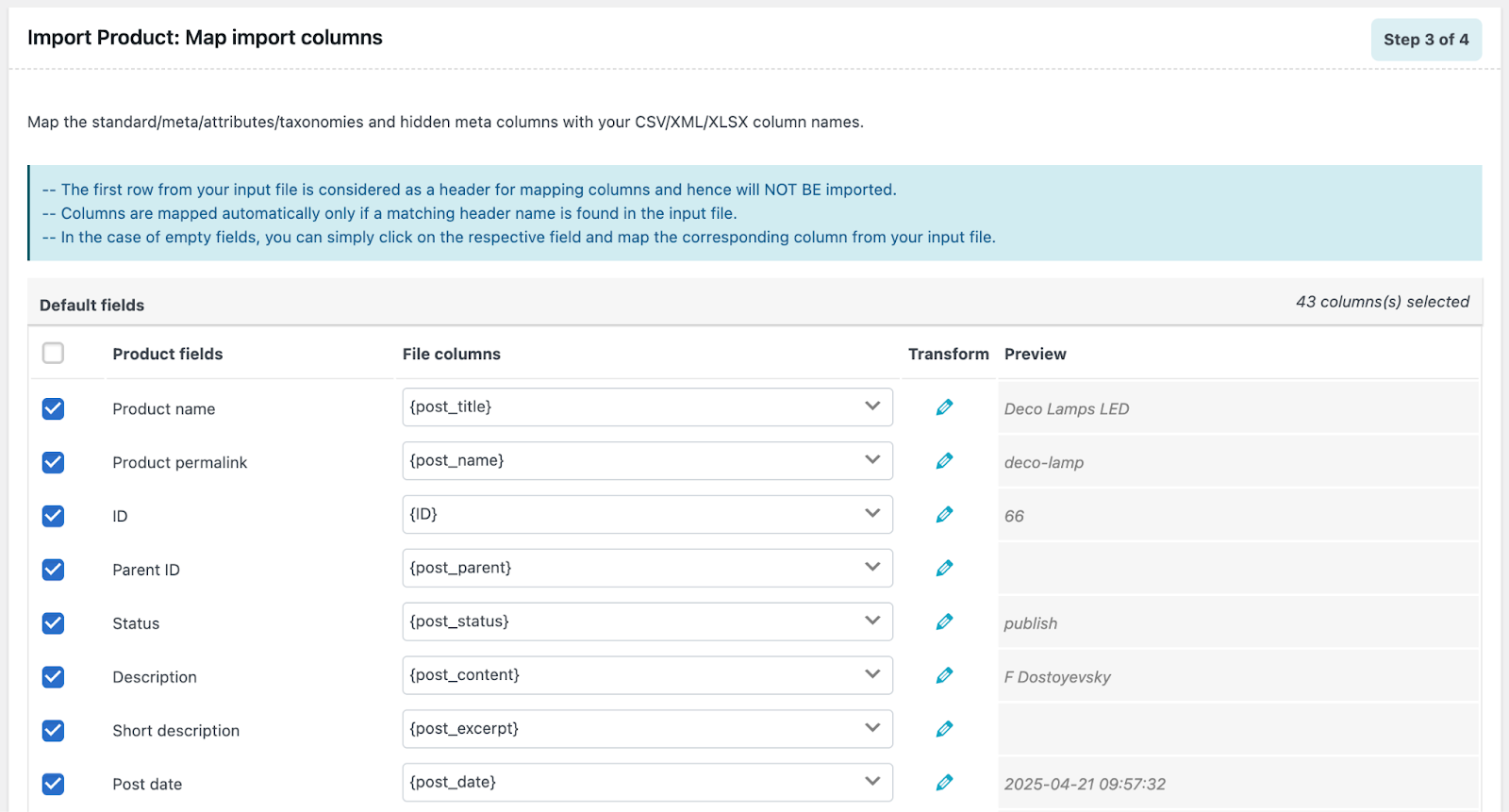Edit the transform for Post date
This screenshot has width=1509, height=812.
pos(944,783)
